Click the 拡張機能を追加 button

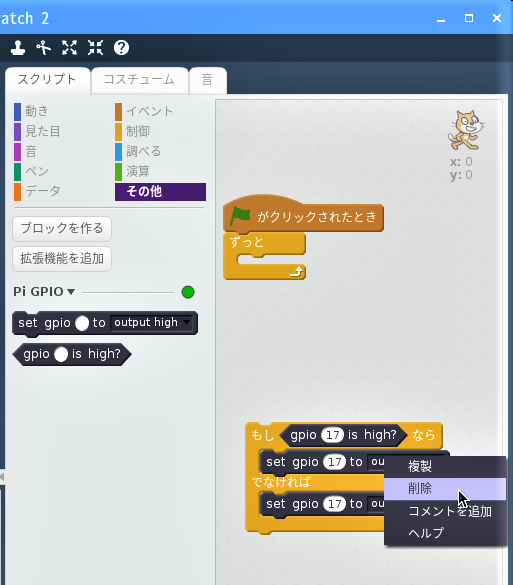[x=62, y=259]
